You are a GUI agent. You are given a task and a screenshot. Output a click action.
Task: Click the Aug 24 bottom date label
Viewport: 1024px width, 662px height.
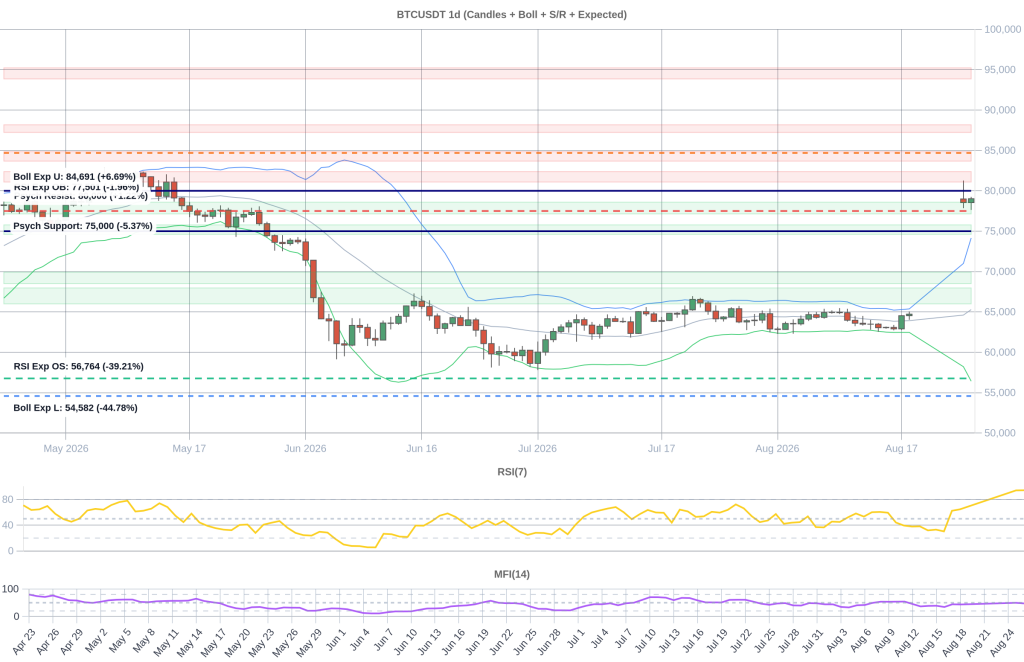(x=1004, y=642)
